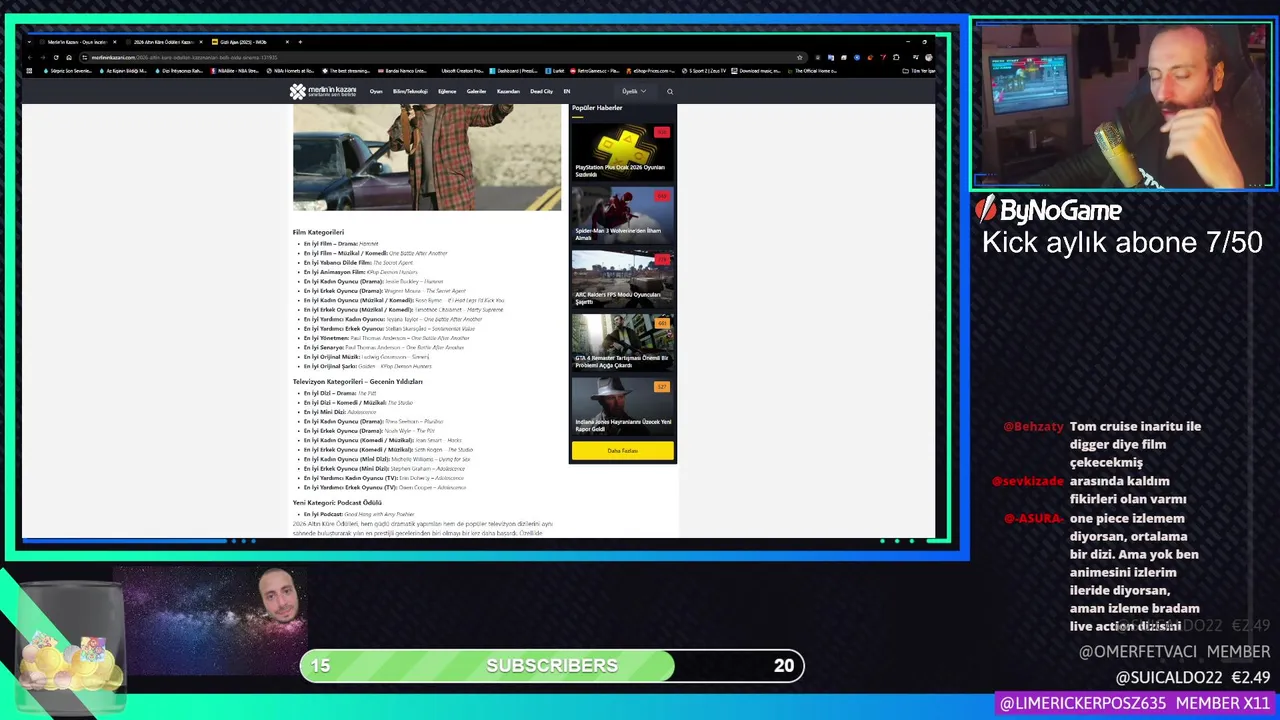Click the 'En İyi Podcast' row
Viewport: 1280px width, 720px height.
point(359,514)
